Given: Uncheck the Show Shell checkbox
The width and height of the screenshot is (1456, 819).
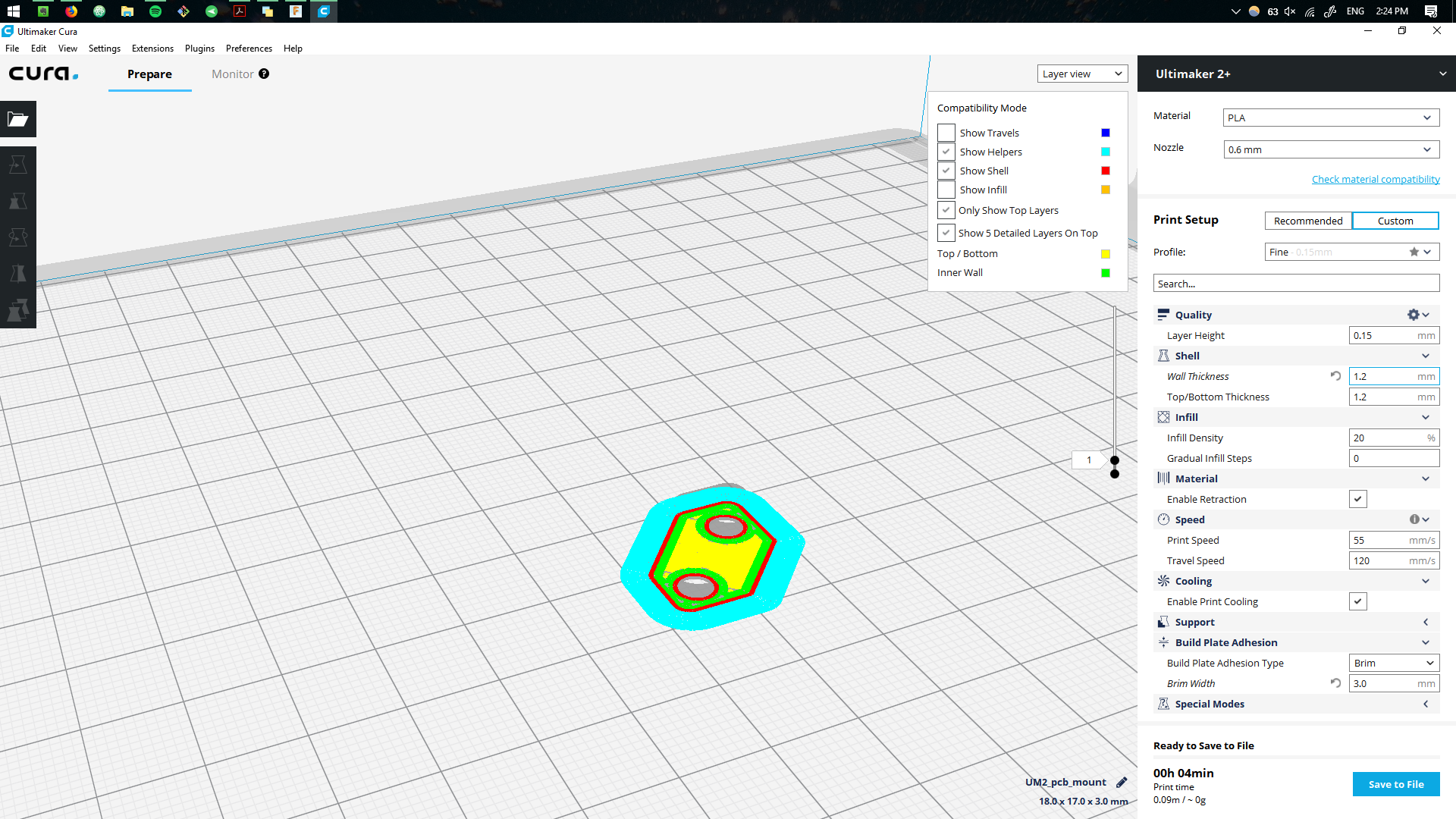Looking at the screenshot, I should pyautogui.click(x=946, y=171).
